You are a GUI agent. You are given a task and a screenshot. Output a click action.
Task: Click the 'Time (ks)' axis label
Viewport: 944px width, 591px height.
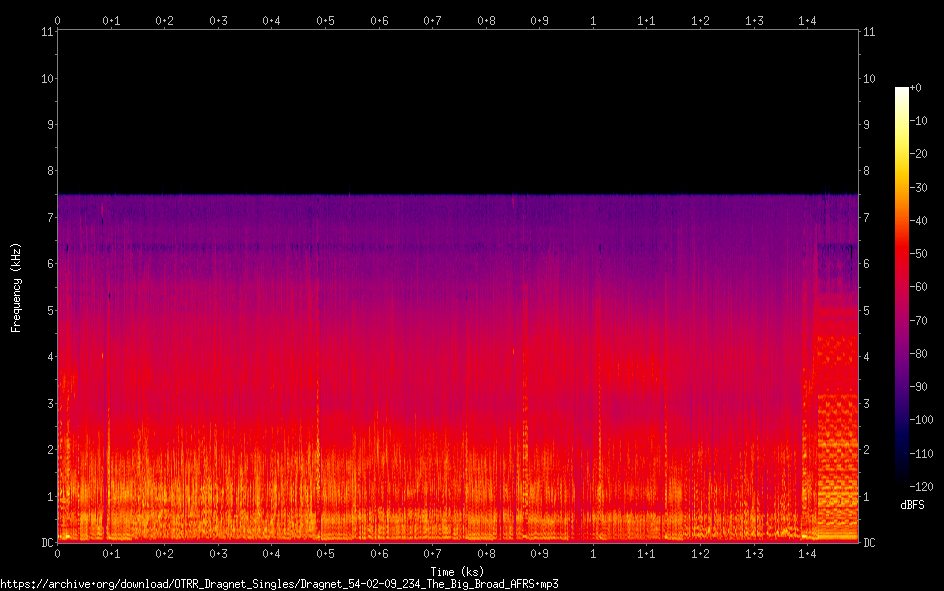(457, 572)
